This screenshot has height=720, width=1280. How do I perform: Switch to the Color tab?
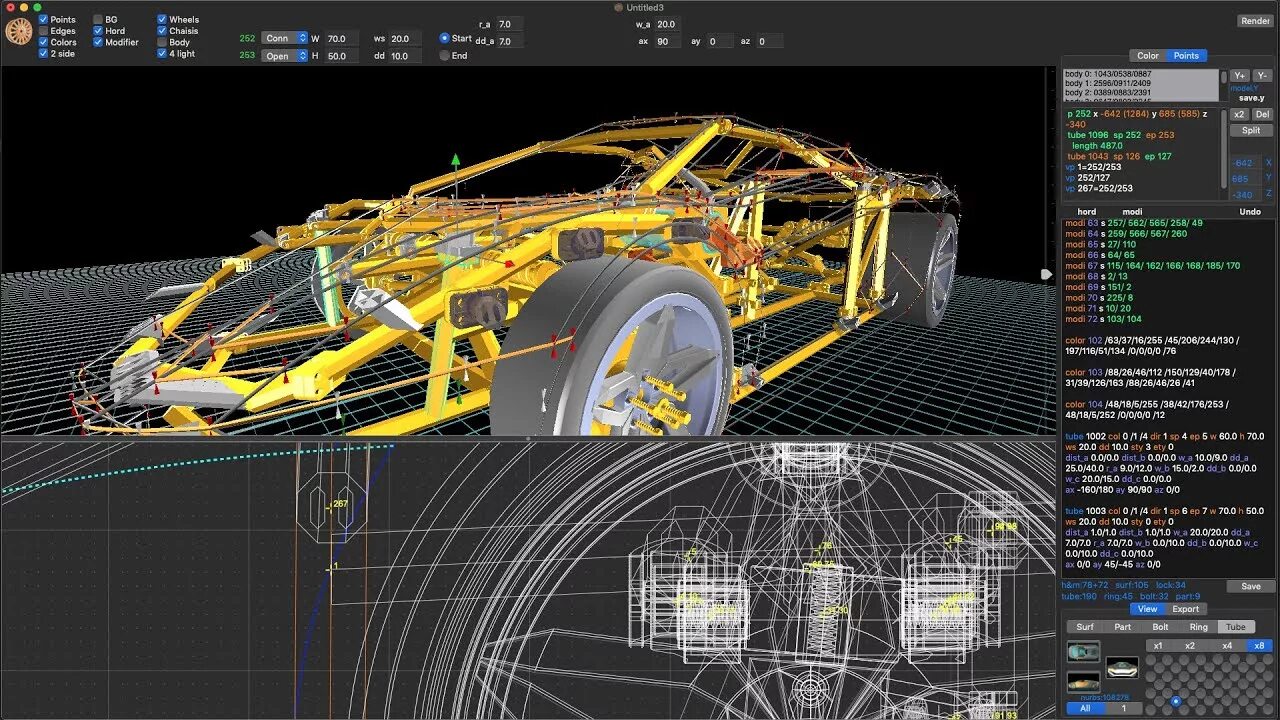point(1148,56)
